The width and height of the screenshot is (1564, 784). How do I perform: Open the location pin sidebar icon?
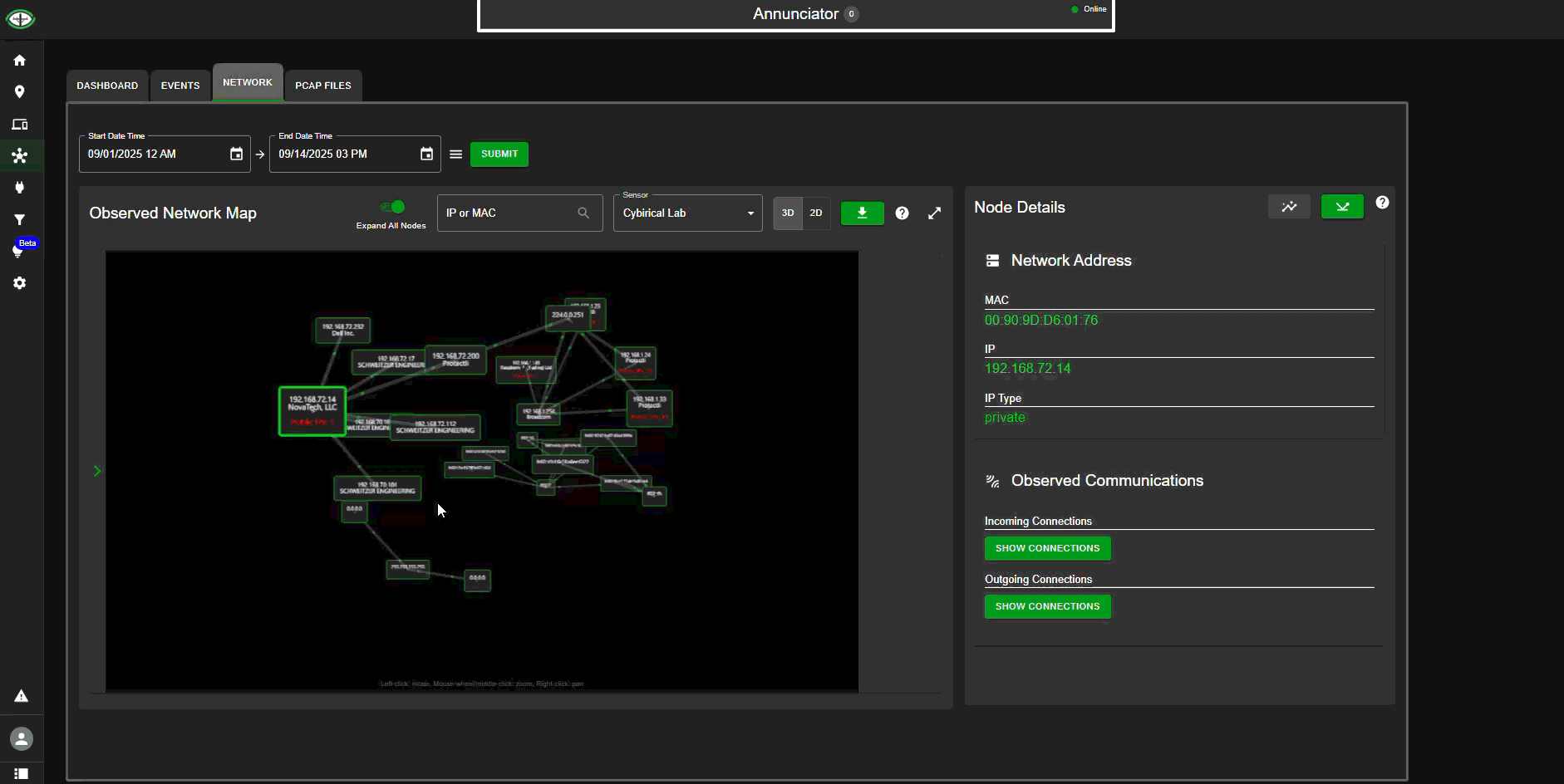20,92
